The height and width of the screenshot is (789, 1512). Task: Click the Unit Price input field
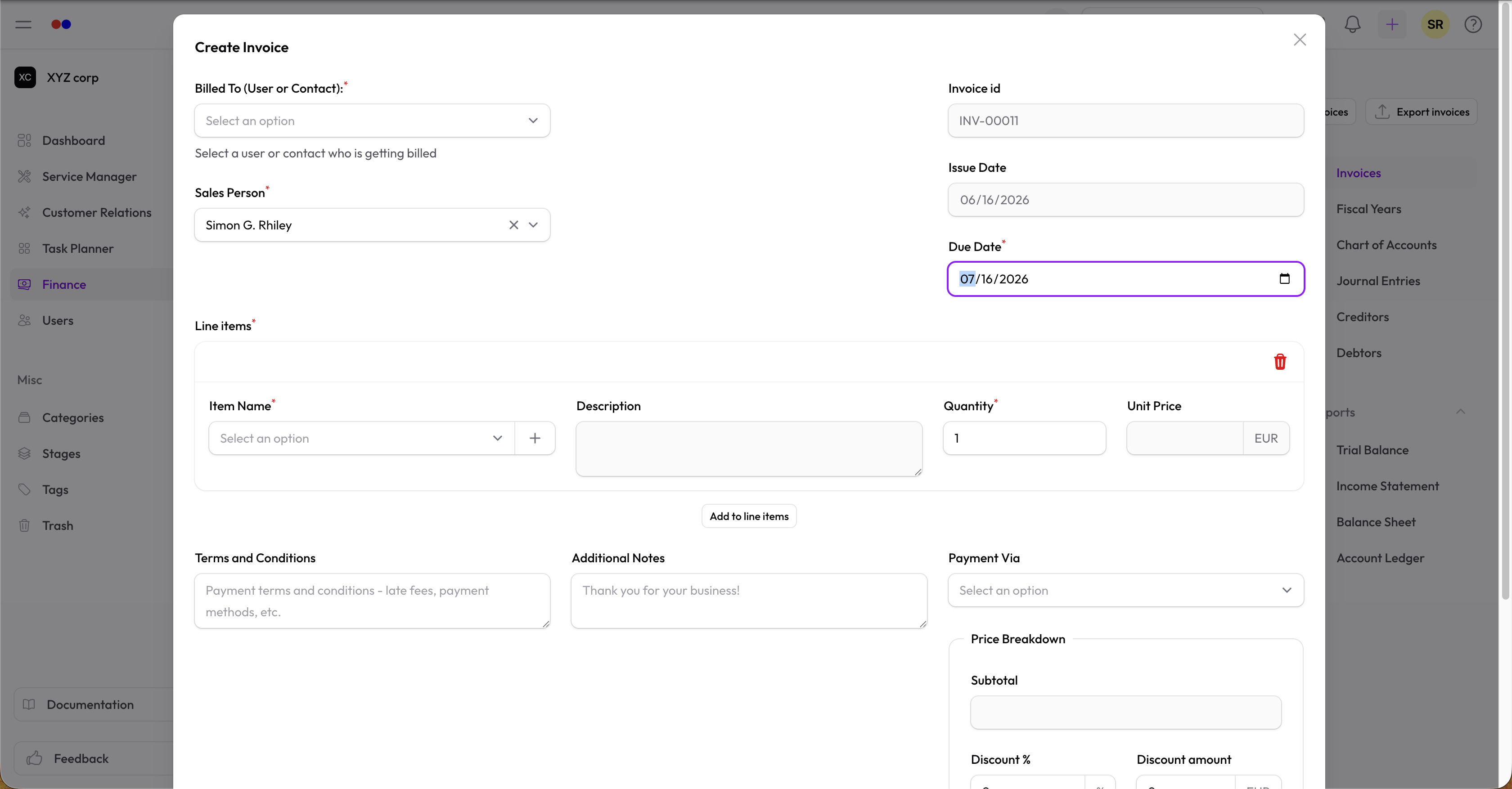[x=1184, y=438]
